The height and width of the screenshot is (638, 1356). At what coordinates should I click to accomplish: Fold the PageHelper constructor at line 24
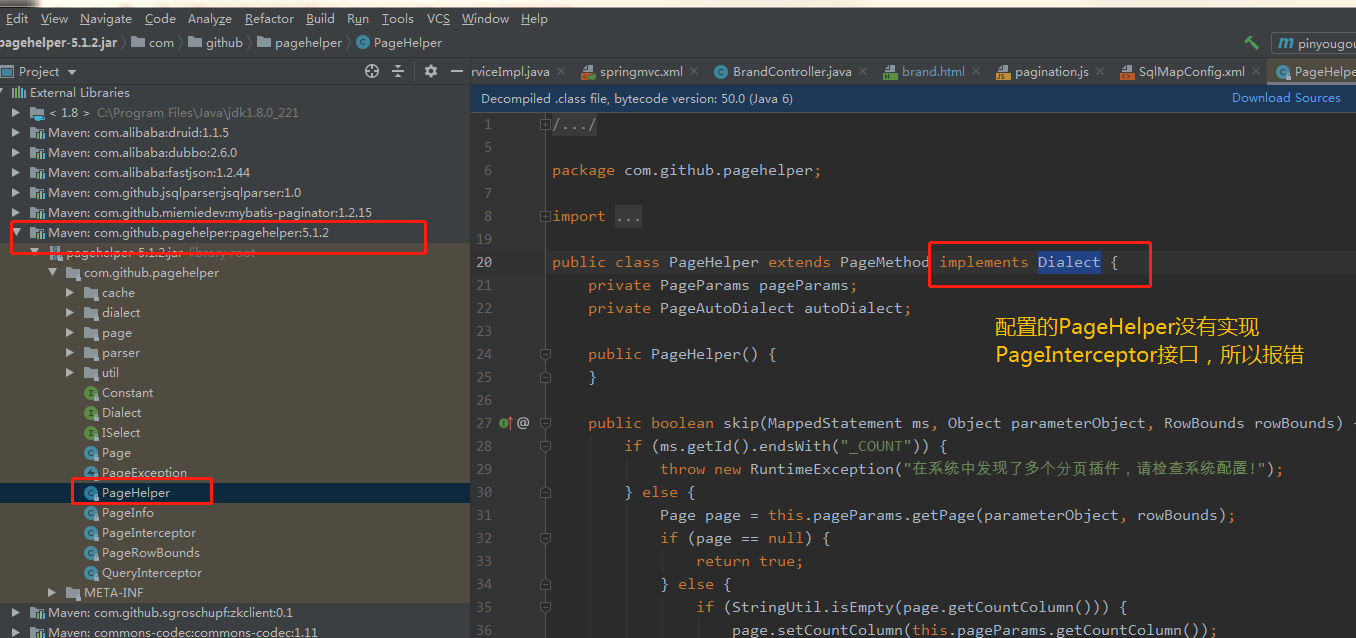click(545, 354)
